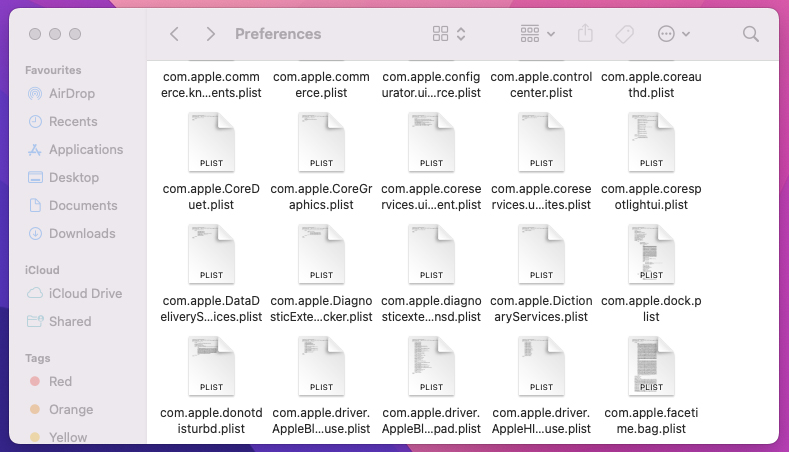The height and width of the screenshot is (452, 789).
Task: Click the Search magnifier icon
Action: 750,34
